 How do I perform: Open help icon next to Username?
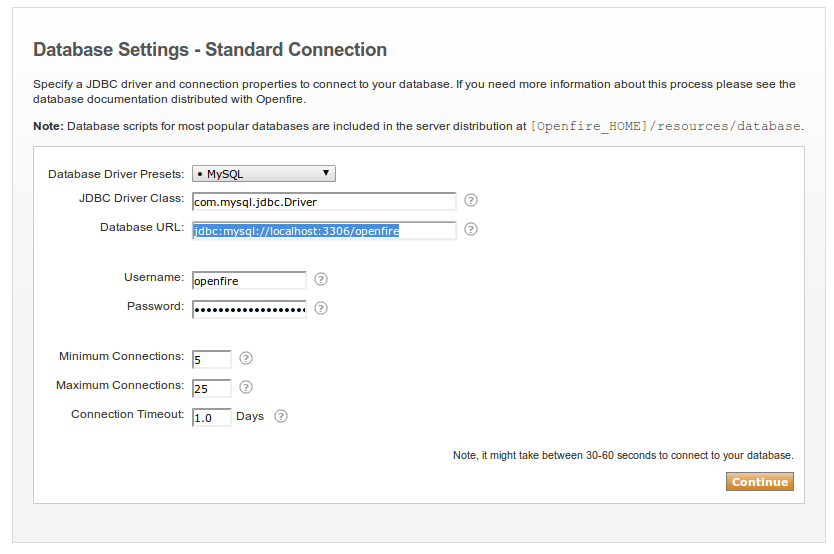pos(321,279)
